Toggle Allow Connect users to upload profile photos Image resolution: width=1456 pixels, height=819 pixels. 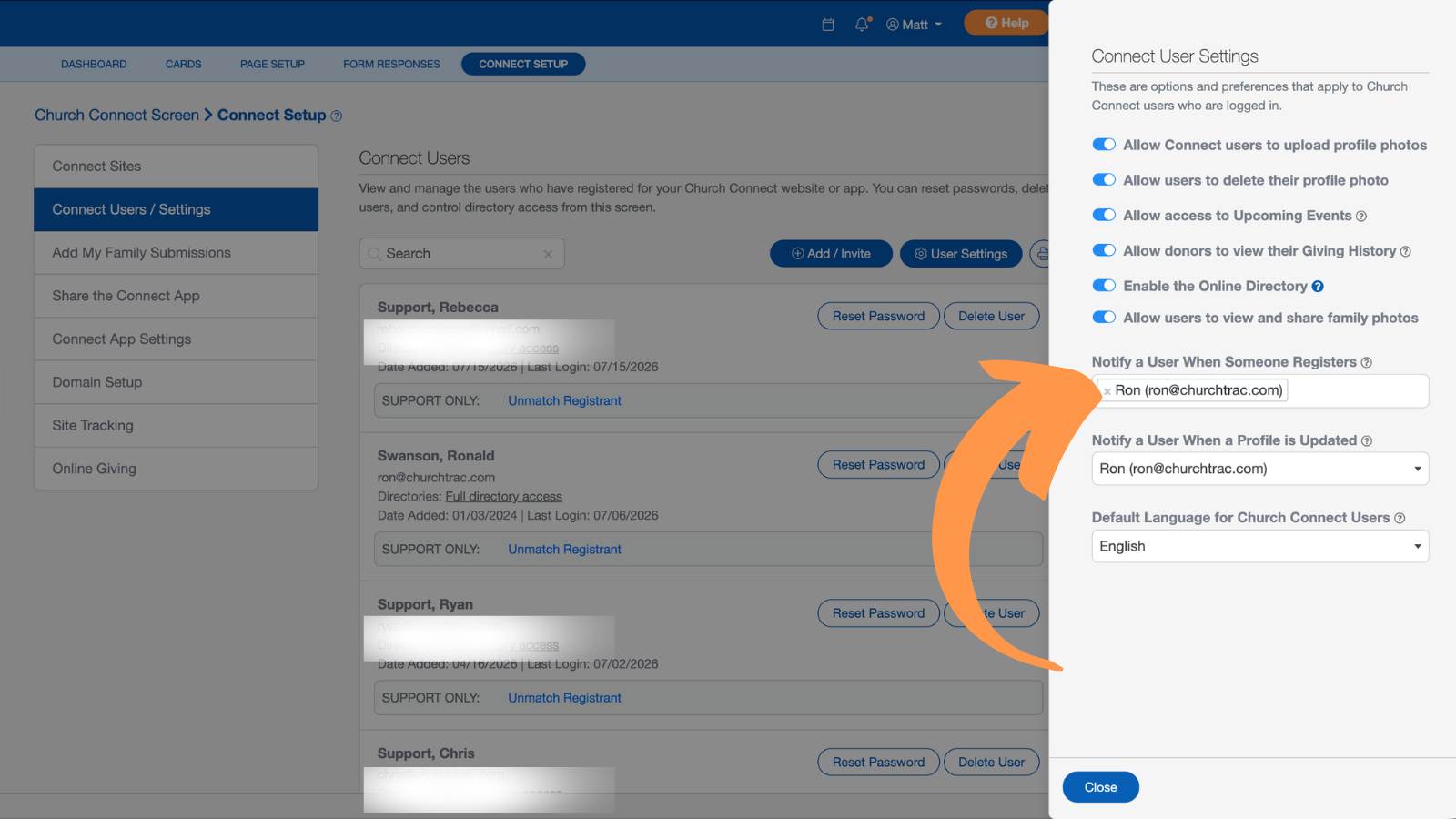tap(1104, 145)
